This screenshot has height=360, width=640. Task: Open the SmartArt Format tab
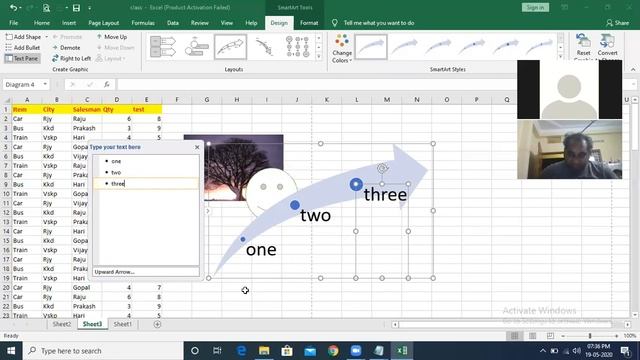point(309,23)
